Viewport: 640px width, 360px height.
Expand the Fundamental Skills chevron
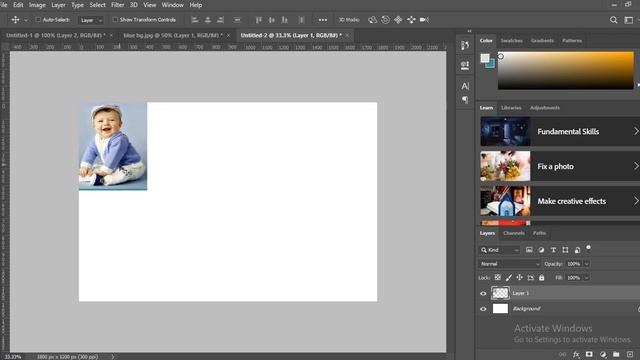pos(636,131)
